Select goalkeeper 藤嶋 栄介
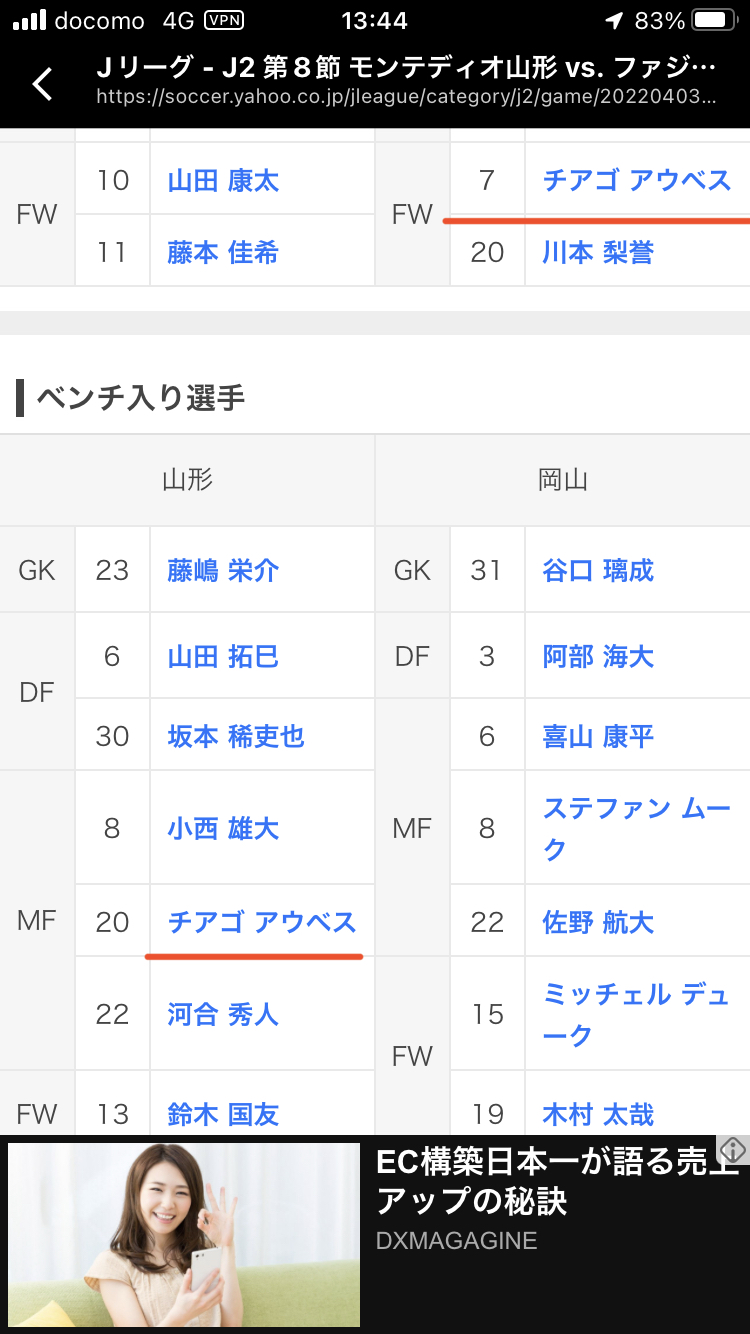The image size is (750, 1334). point(223,570)
